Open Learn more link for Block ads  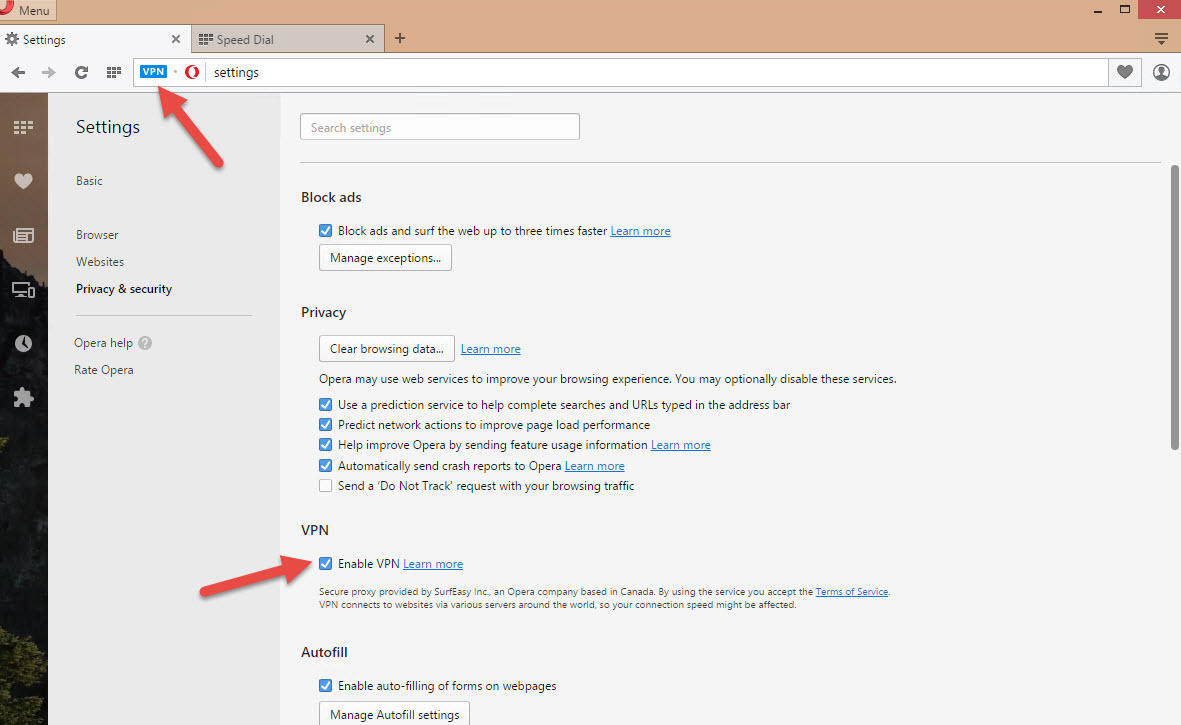pos(640,231)
